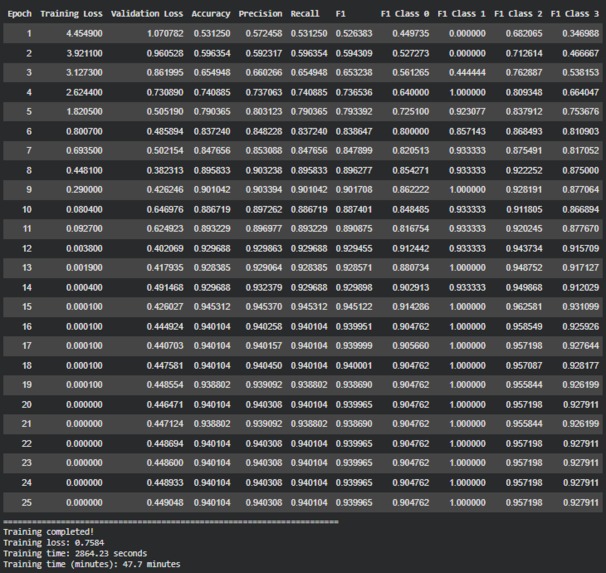Image resolution: width=606 pixels, height=573 pixels.
Task: Select precision value 0.903394
Action: [264, 190]
